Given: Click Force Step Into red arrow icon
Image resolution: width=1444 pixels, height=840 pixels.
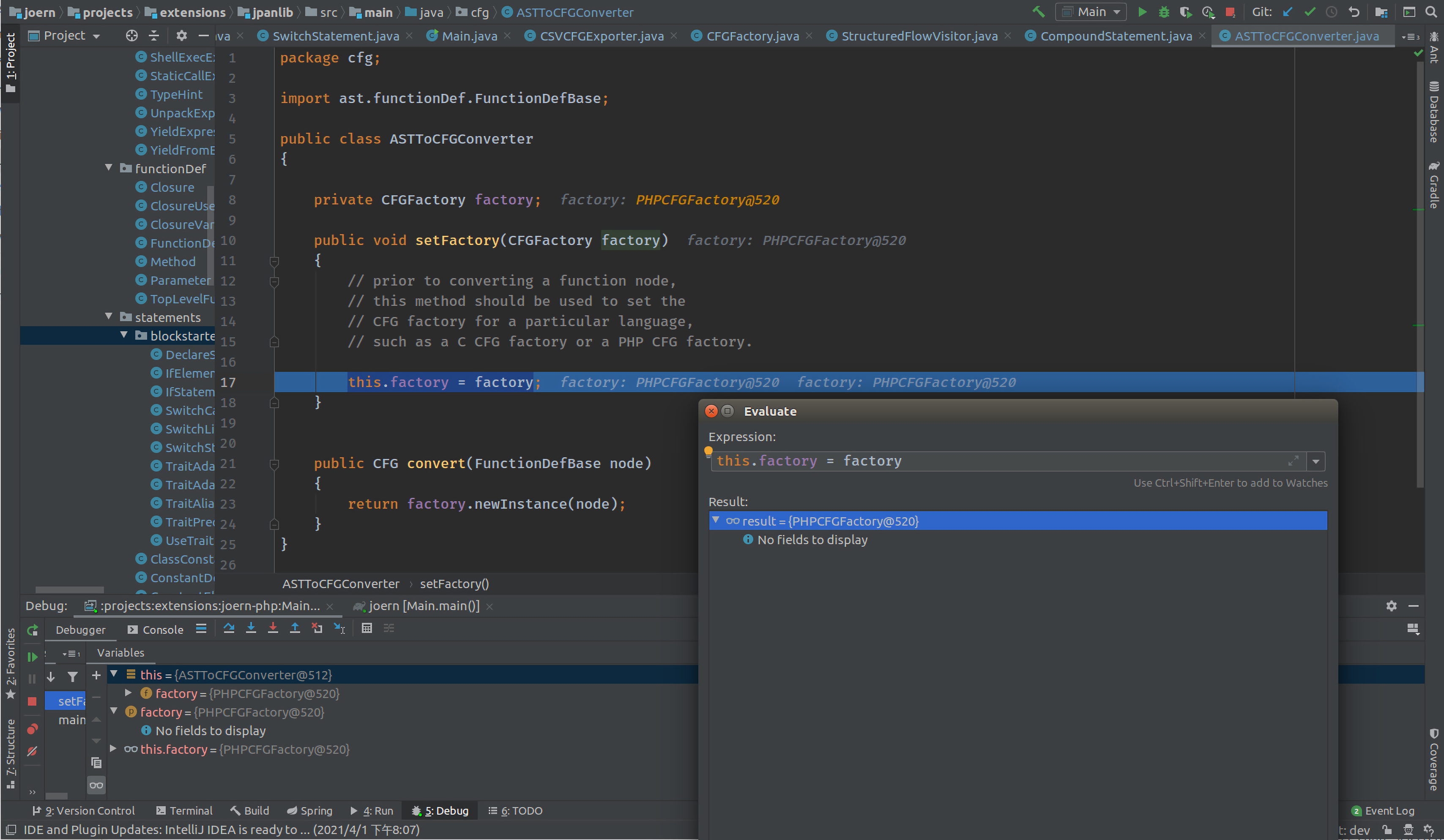Looking at the screenshot, I should 273,629.
